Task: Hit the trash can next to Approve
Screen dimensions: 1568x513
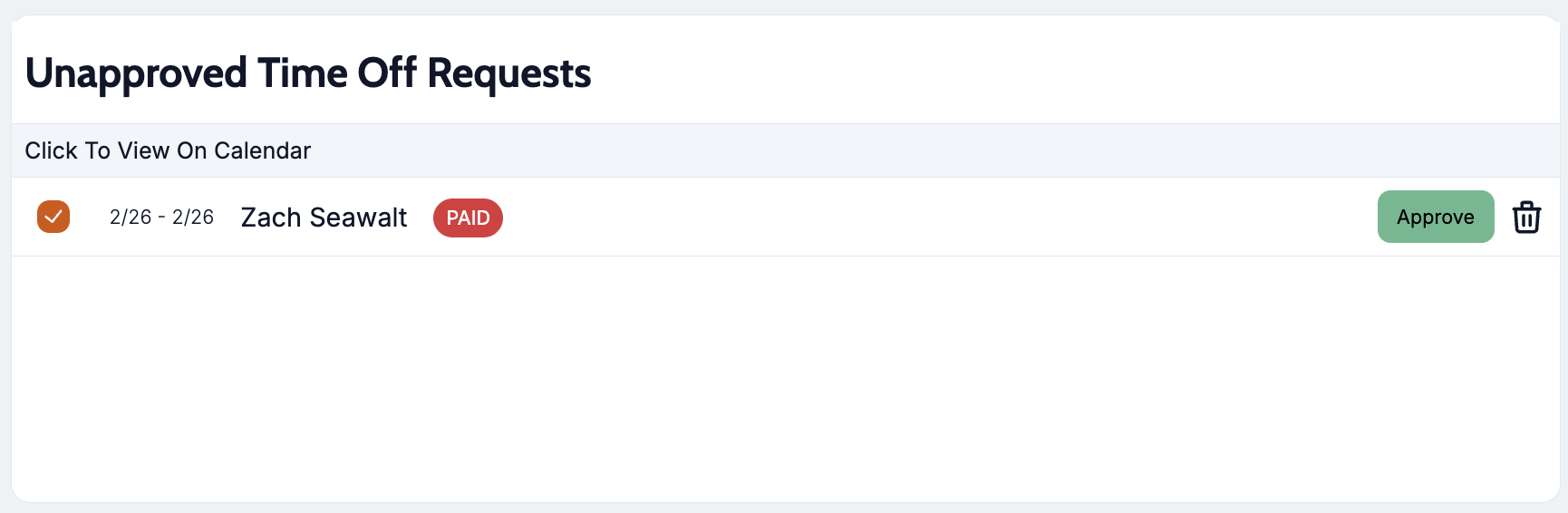Action: 1526,218
